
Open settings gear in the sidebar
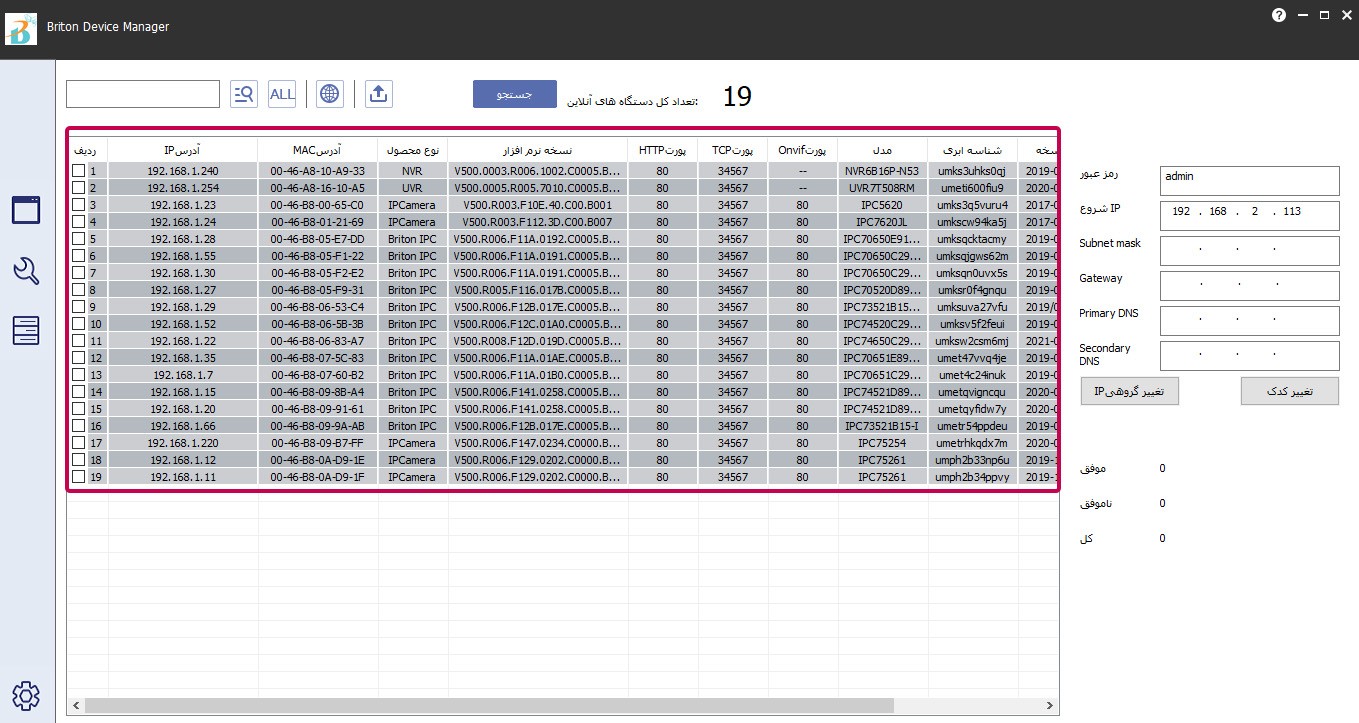26,695
